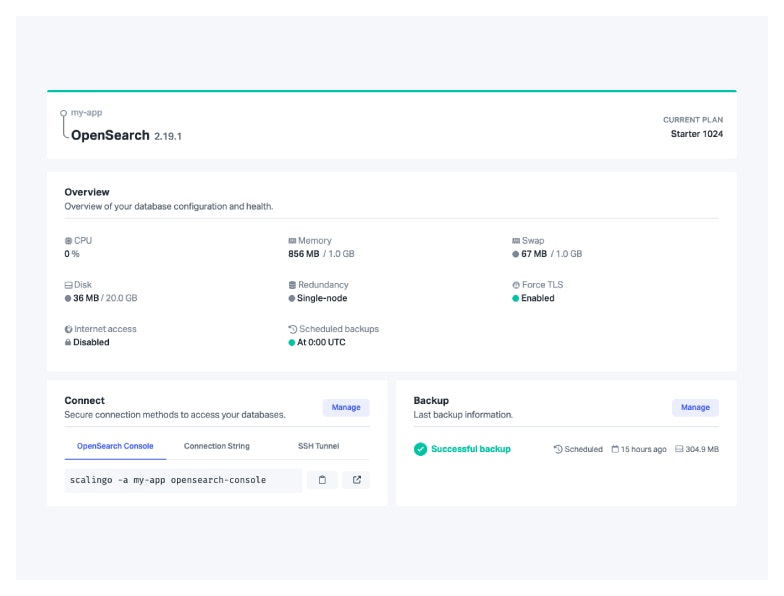
Task: Click the Disabled value under Internet access
Action: (91, 342)
